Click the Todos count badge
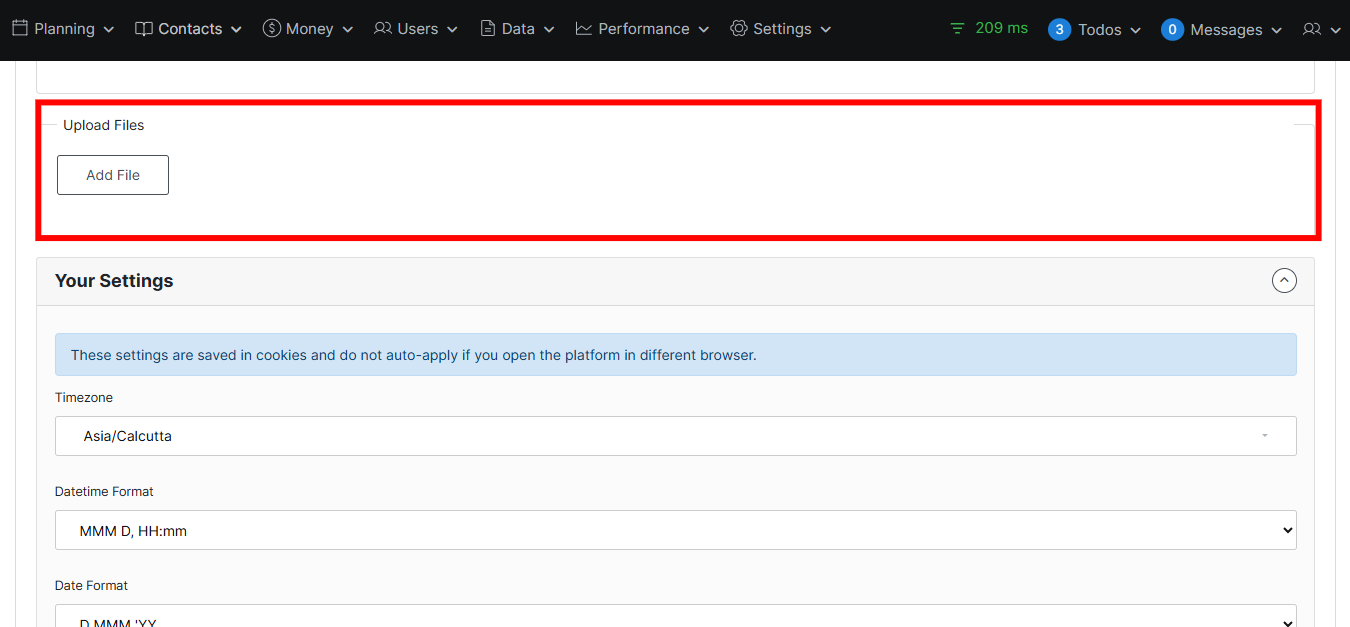The image size is (1350, 627). [1059, 30]
